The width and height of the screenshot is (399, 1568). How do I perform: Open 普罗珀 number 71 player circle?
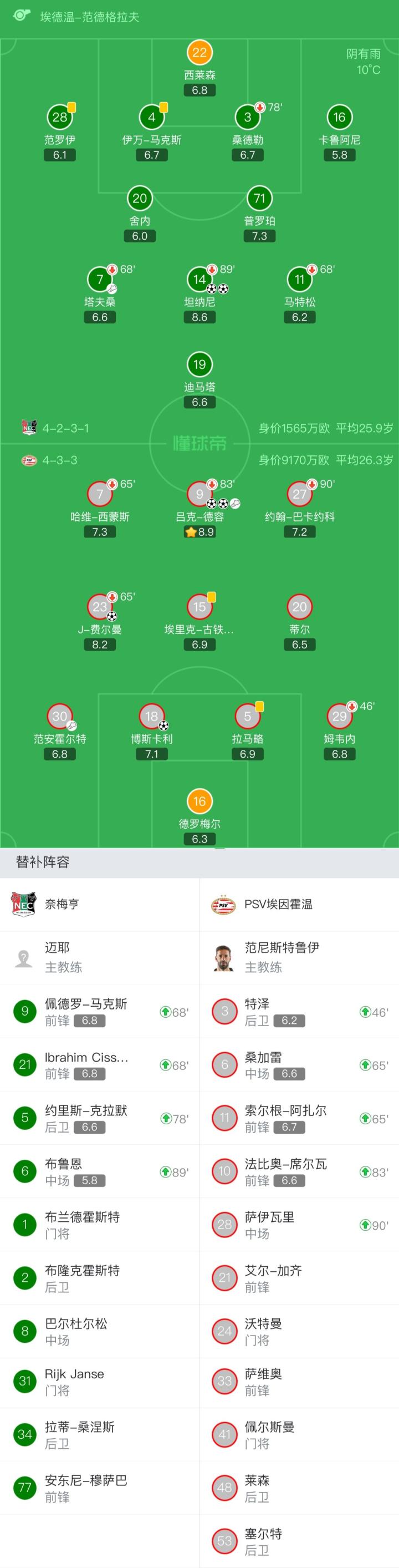259,199
